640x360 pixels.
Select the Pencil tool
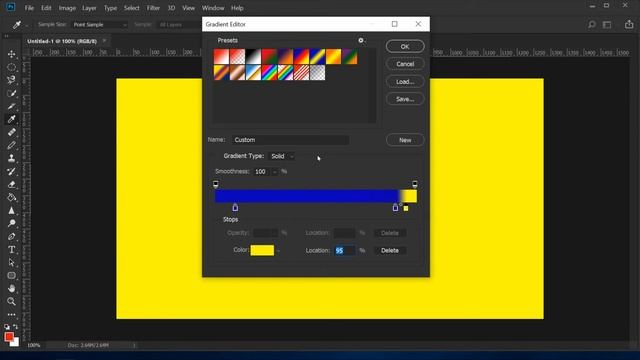[x=11, y=145]
